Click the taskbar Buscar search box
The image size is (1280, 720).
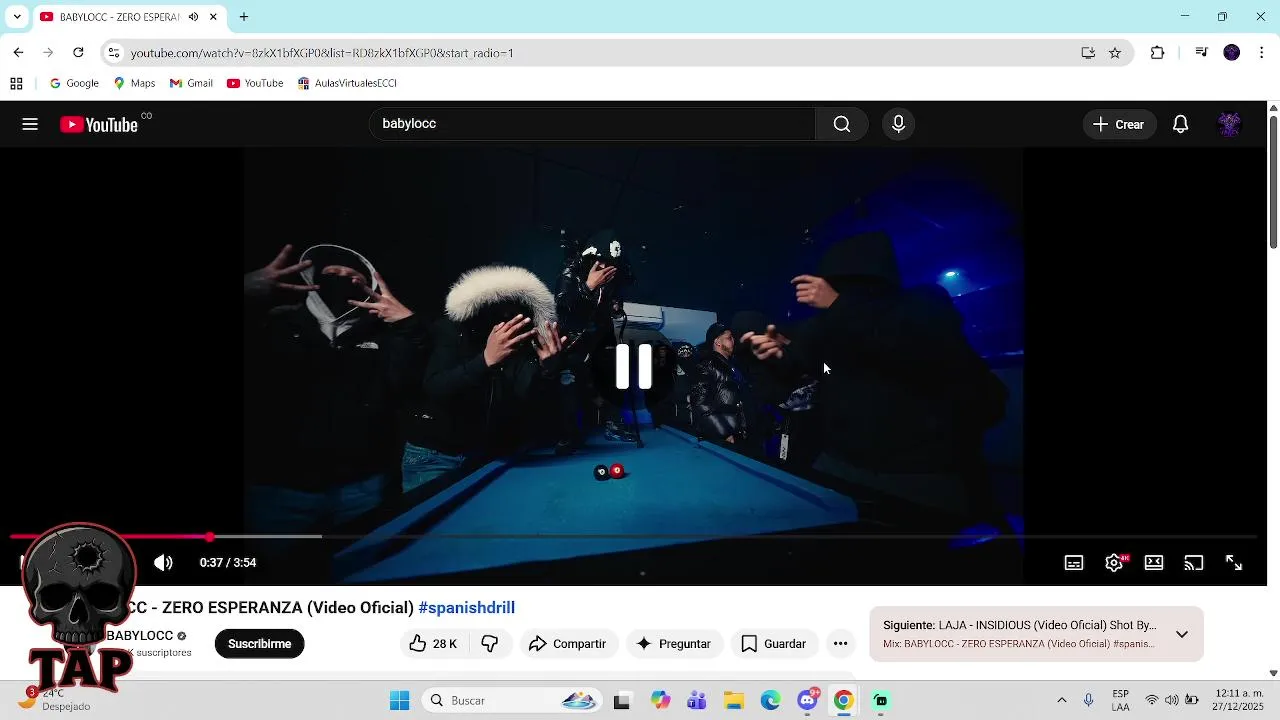(513, 701)
